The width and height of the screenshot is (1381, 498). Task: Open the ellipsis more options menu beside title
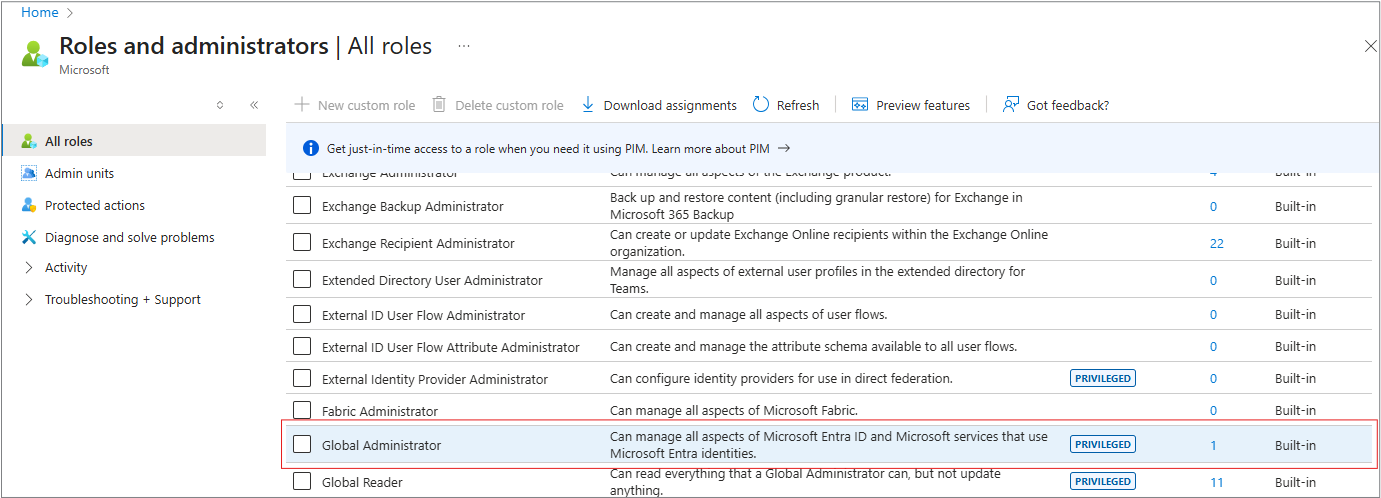pos(464,46)
